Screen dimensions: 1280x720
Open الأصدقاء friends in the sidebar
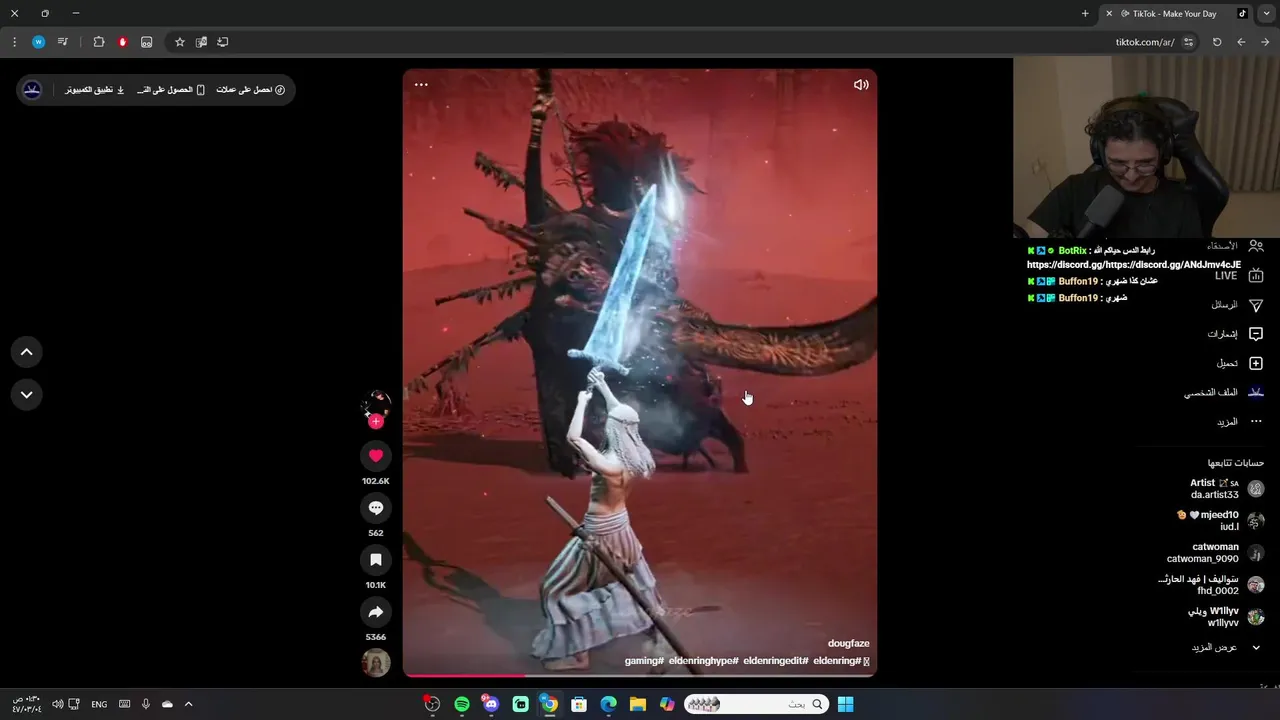point(1234,246)
